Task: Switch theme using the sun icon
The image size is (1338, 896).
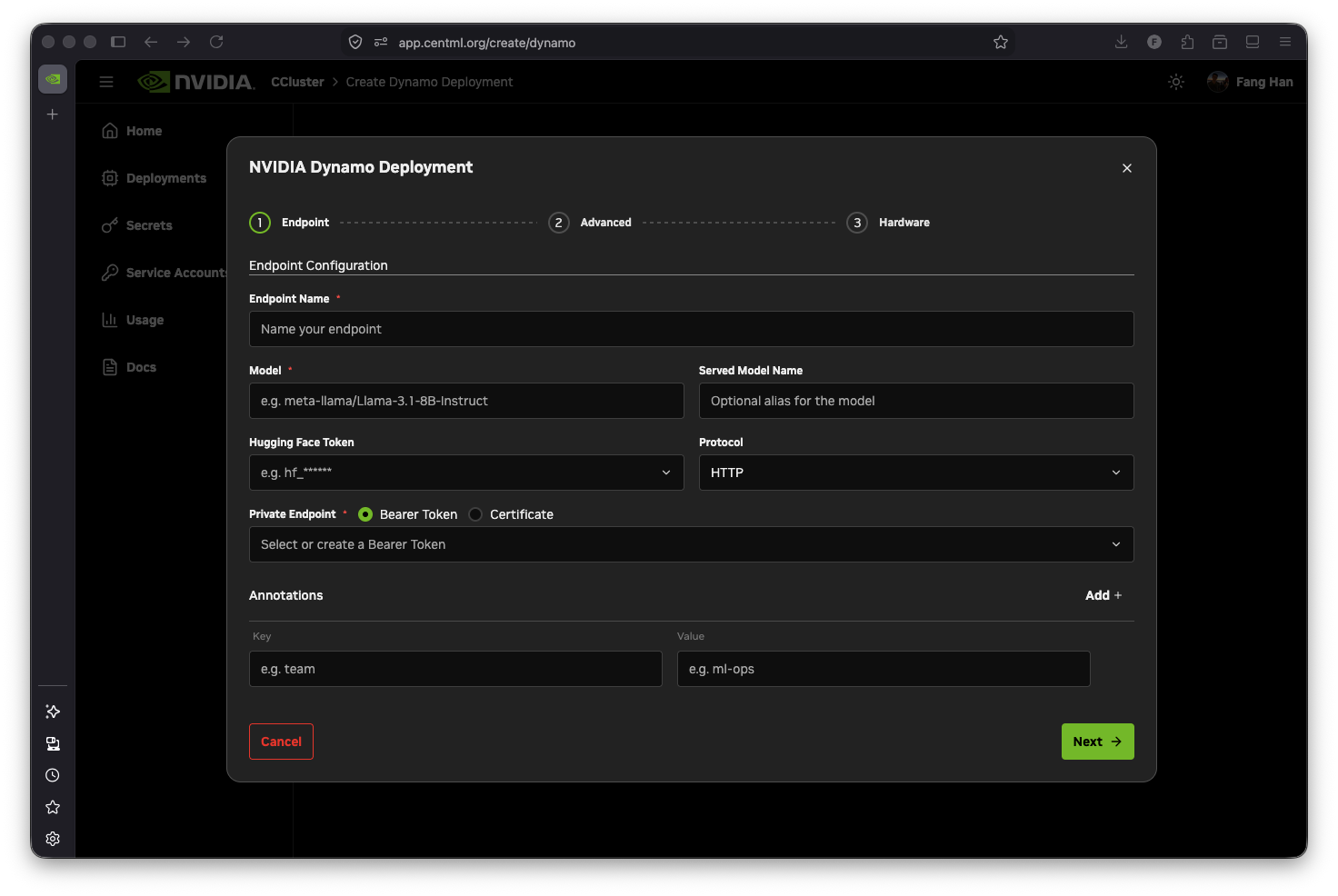Action: (1176, 82)
